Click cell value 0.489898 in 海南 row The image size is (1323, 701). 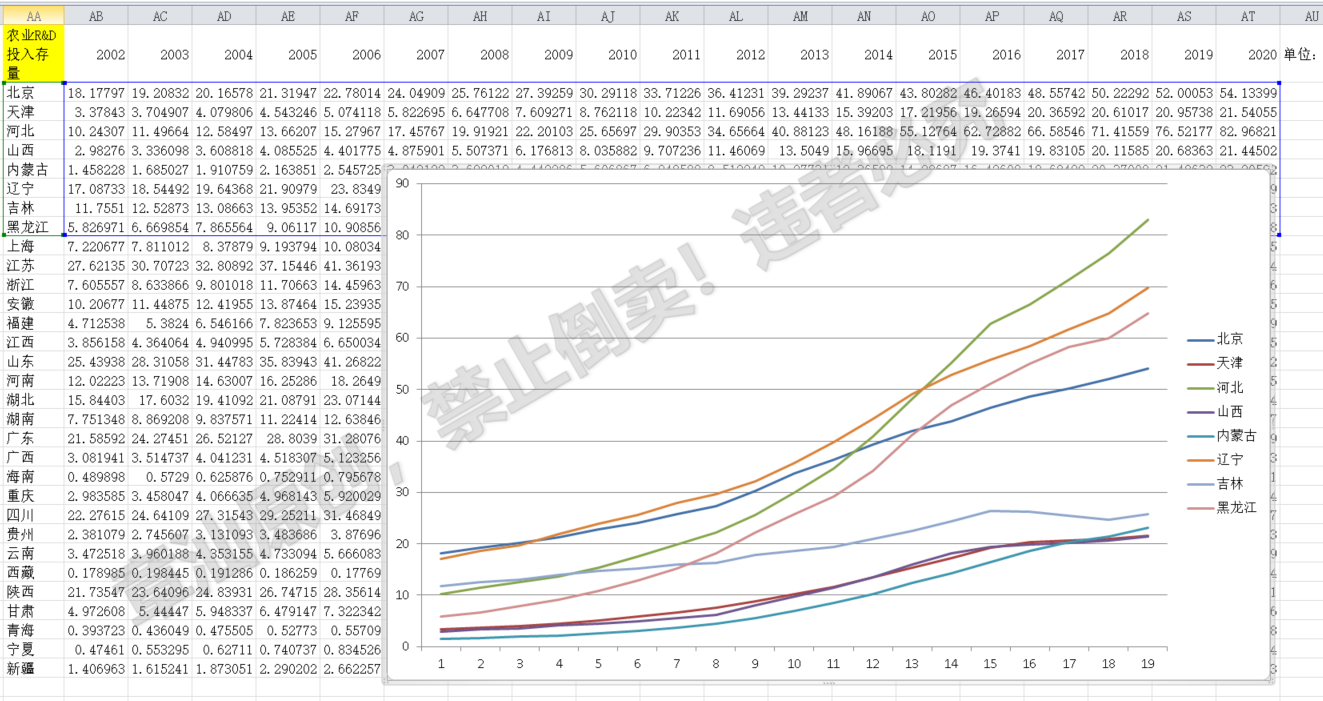point(96,475)
